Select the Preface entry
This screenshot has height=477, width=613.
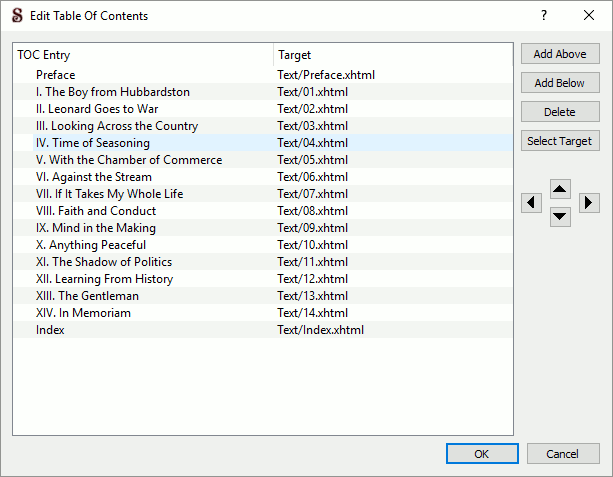point(56,75)
